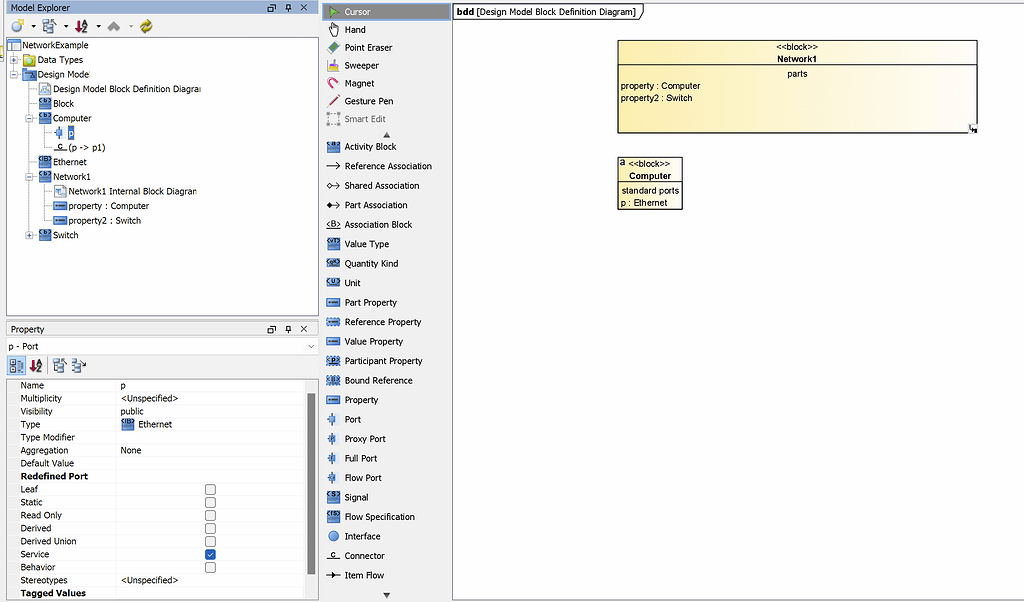
Task: Select the Port creation tool
Action: pos(355,419)
